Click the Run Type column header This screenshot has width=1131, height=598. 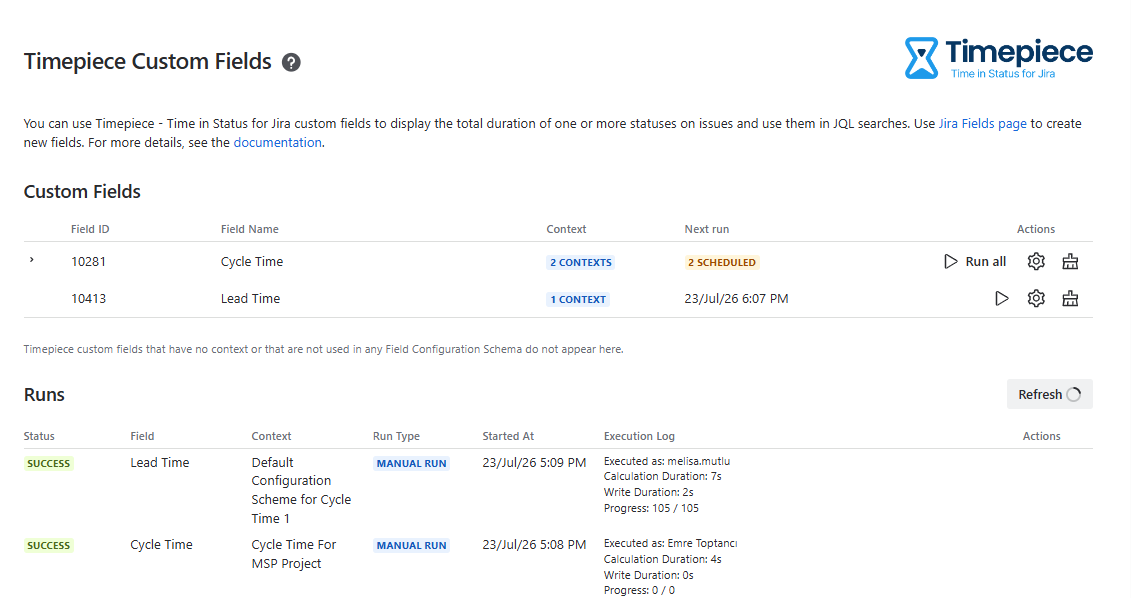point(396,436)
